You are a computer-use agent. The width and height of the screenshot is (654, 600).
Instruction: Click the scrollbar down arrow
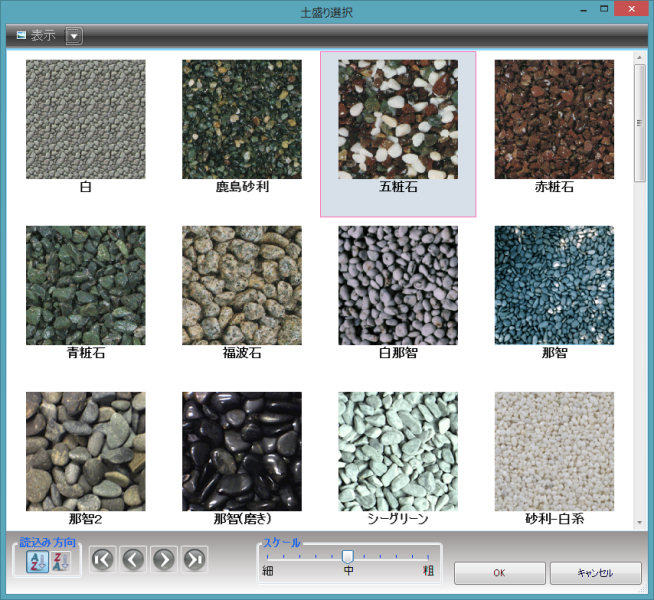[639, 522]
